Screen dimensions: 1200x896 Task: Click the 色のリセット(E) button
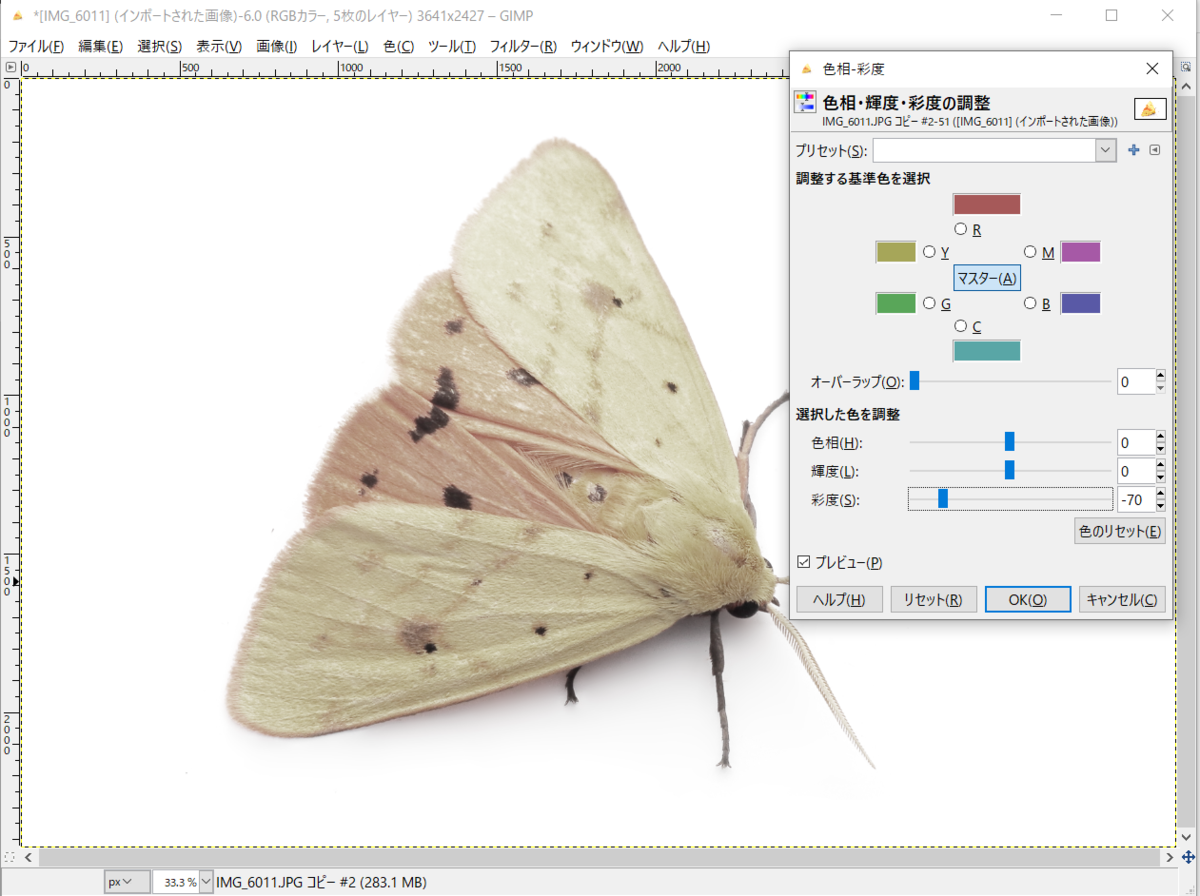(x=1120, y=531)
